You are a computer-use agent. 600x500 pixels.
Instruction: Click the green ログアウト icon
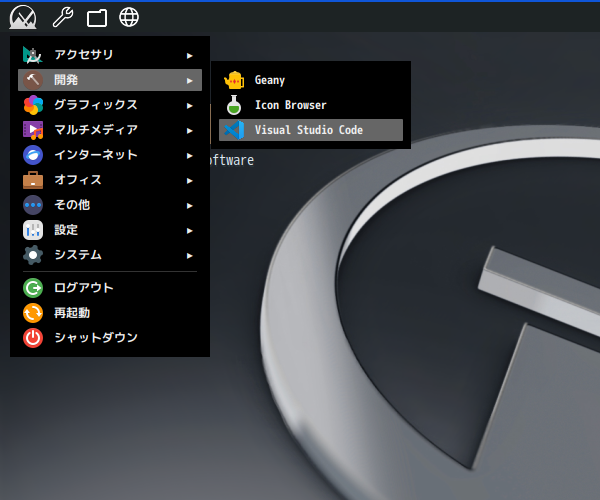pyautogui.click(x=33, y=288)
